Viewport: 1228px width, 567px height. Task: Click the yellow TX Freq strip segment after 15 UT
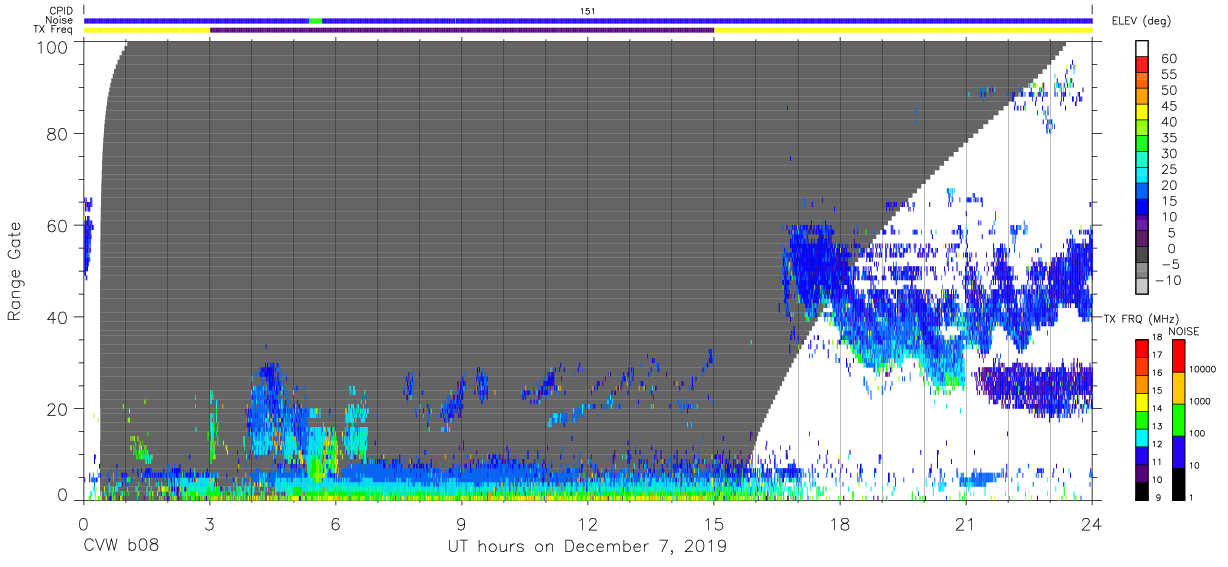(x=903, y=30)
